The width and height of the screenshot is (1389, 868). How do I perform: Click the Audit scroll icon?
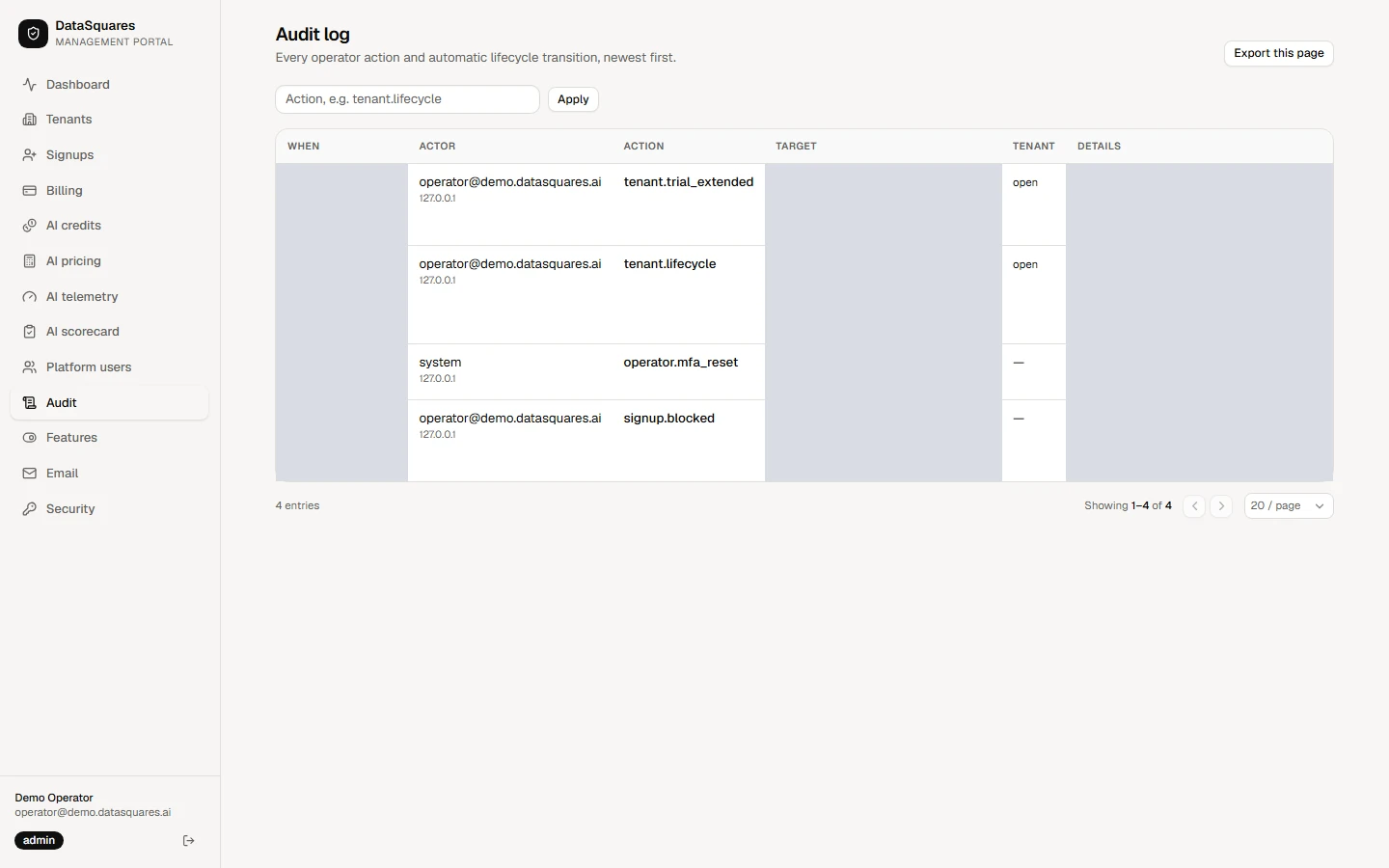point(30,403)
